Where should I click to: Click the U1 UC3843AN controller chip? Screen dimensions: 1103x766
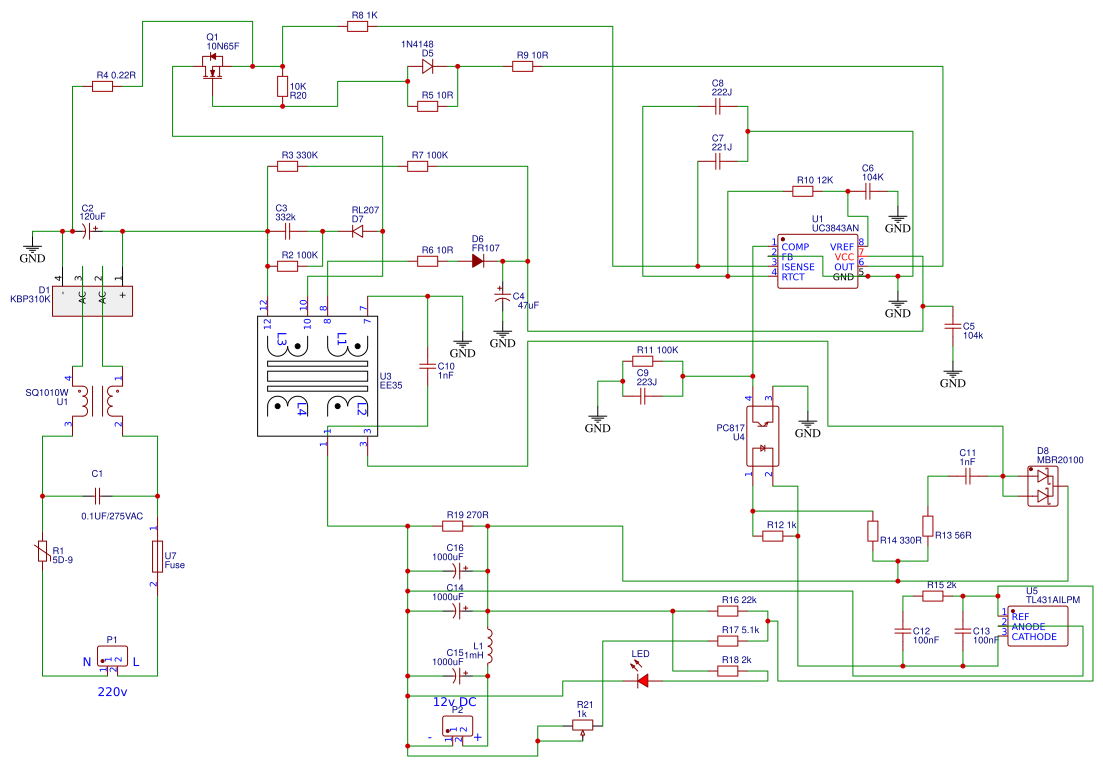[x=817, y=262]
